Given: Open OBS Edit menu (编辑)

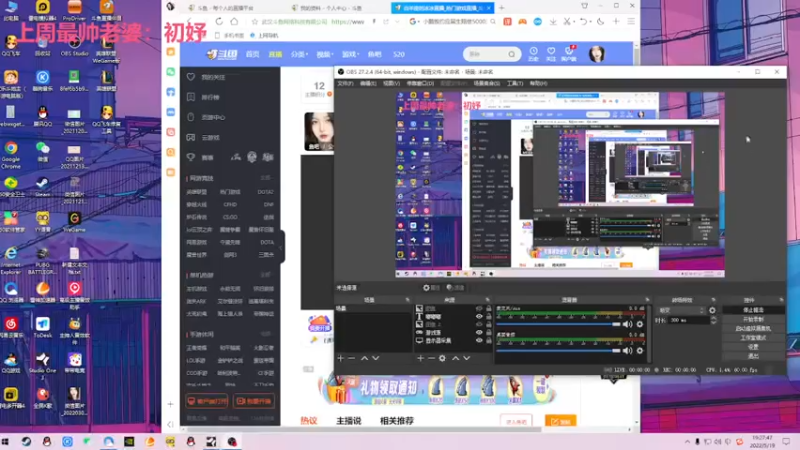Looking at the screenshot, I should [x=368, y=83].
